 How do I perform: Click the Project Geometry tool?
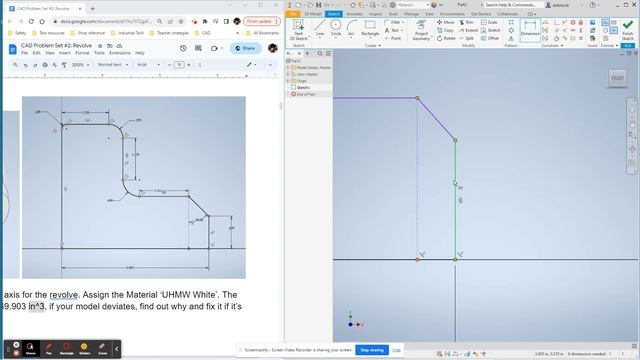(421, 30)
